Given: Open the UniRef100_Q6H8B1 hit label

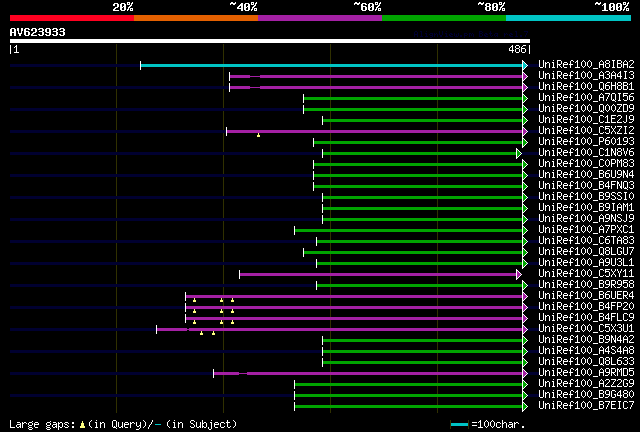Looking at the screenshot, I should (586, 87).
